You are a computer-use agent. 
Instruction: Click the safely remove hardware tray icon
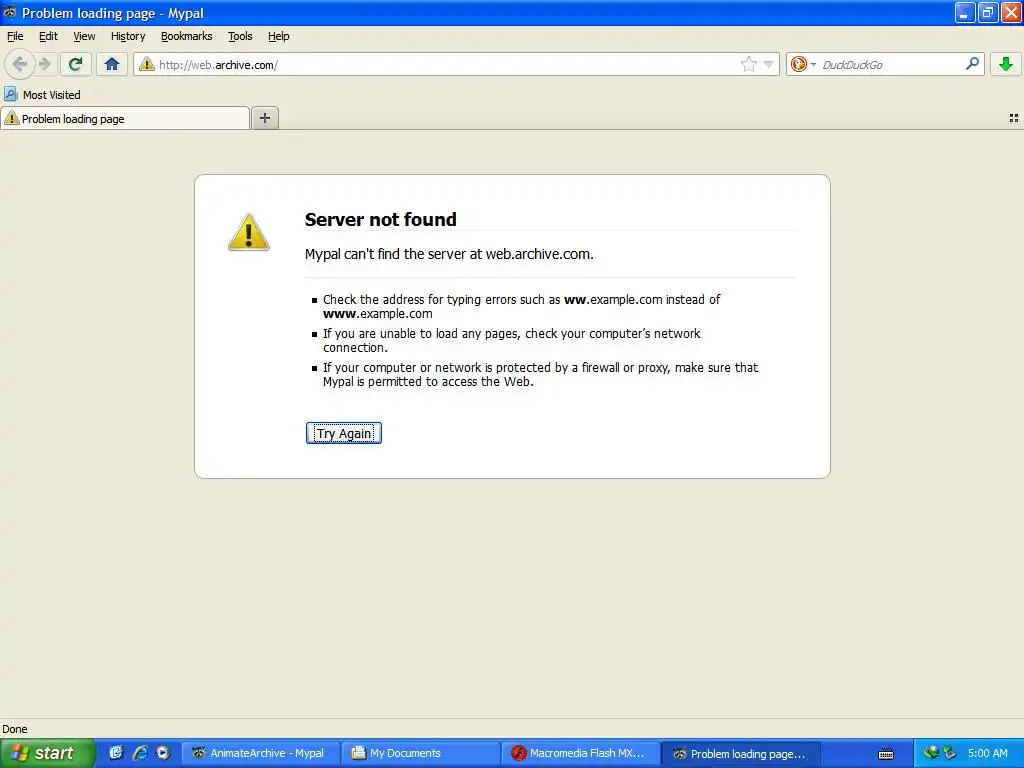pos(949,753)
